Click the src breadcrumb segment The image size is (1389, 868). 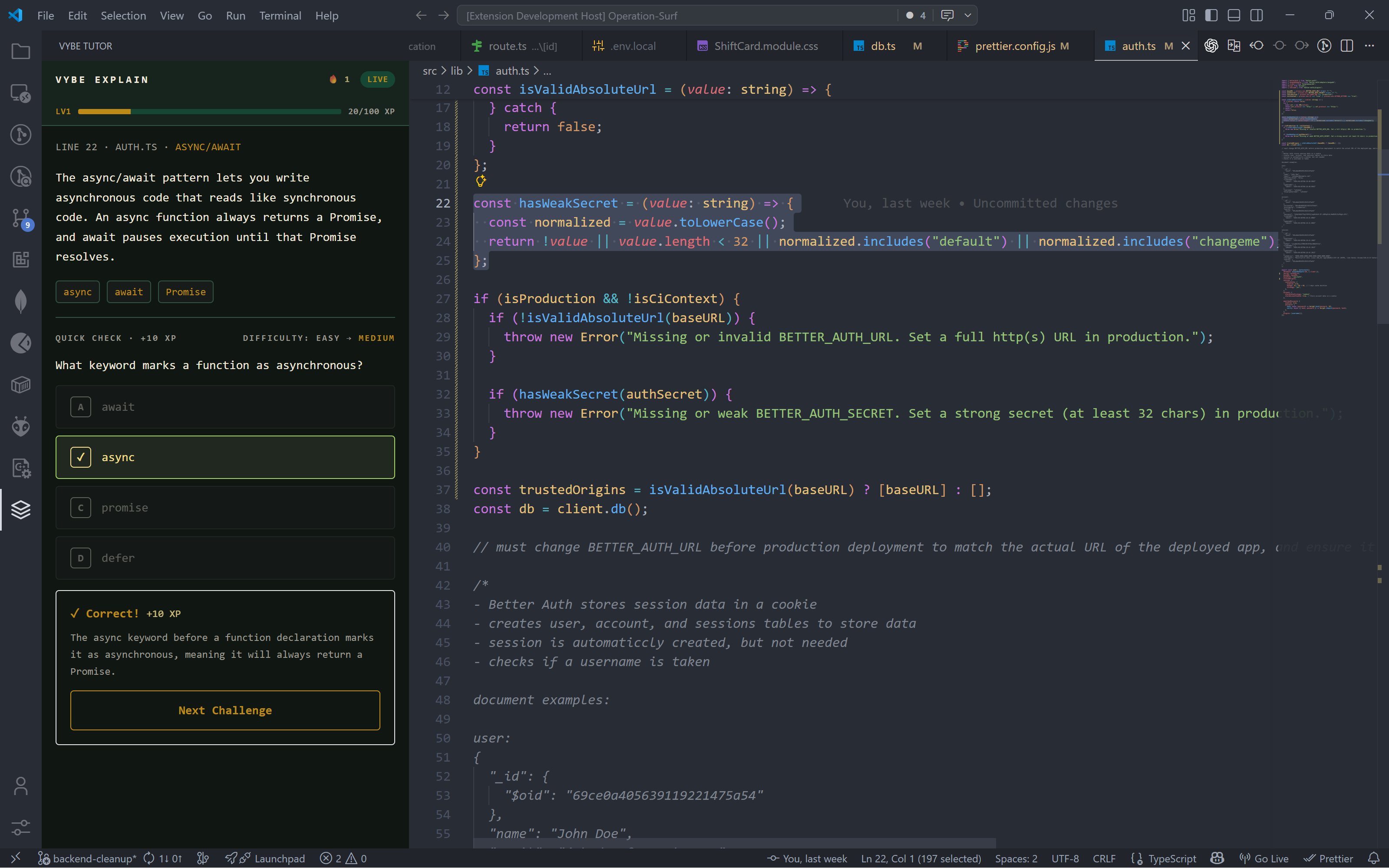(429, 71)
